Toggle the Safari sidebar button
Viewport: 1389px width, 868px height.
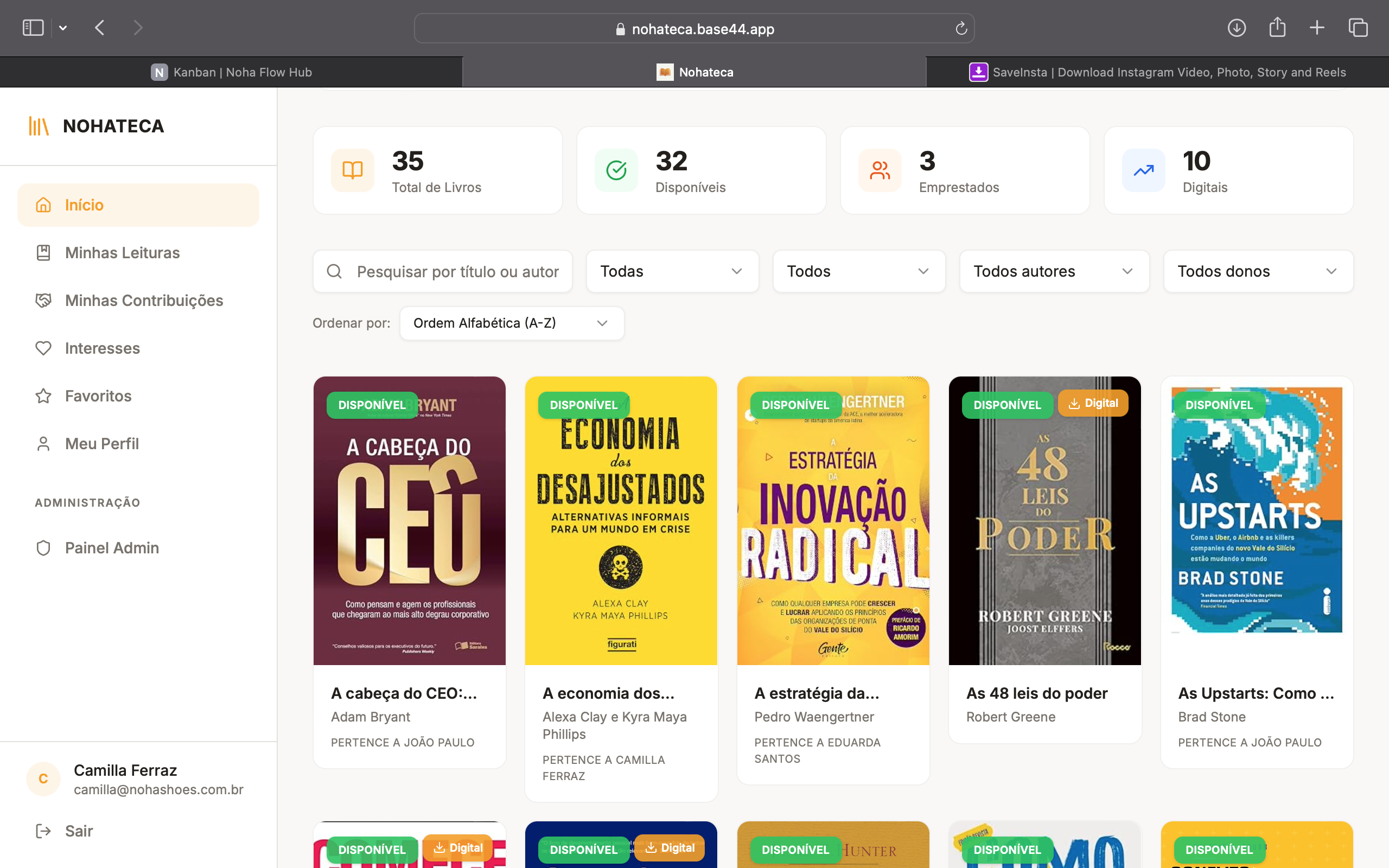pyautogui.click(x=33, y=28)
